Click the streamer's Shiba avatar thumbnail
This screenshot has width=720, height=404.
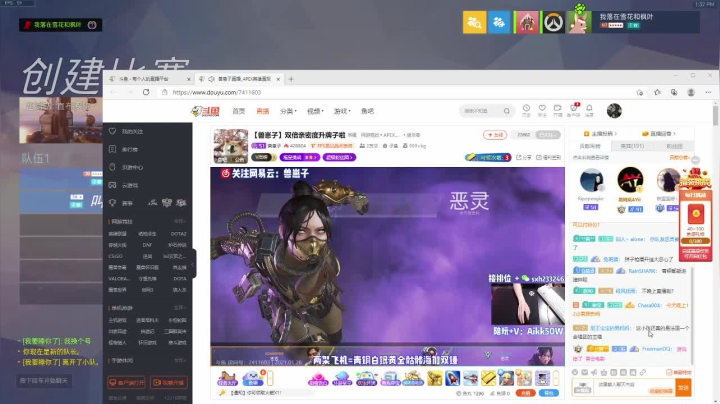click(x=231, y=146)
